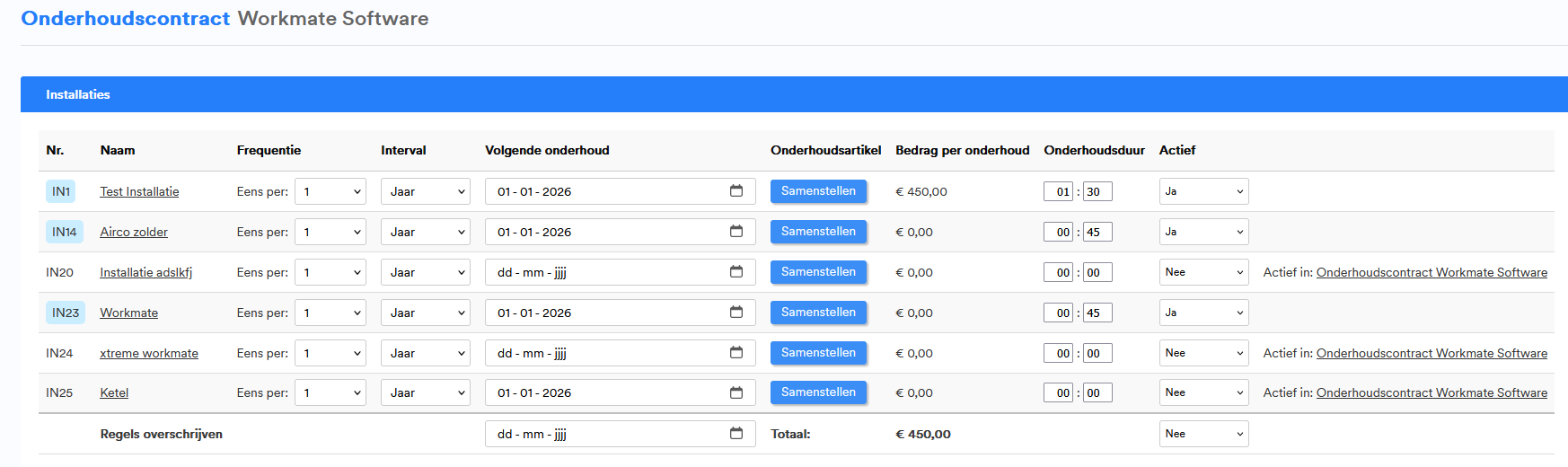
Task: Open date picker icon in Ketel row
Action: pyautogui.click(x=736, y=392)
